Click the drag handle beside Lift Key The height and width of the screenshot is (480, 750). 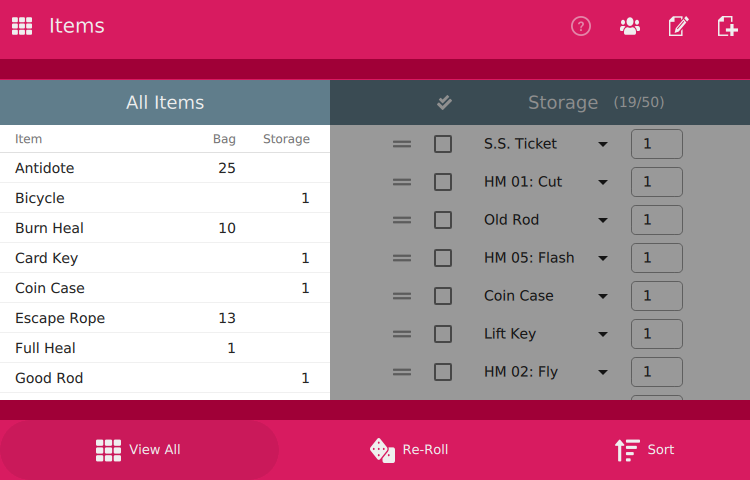tap(402, 334)
